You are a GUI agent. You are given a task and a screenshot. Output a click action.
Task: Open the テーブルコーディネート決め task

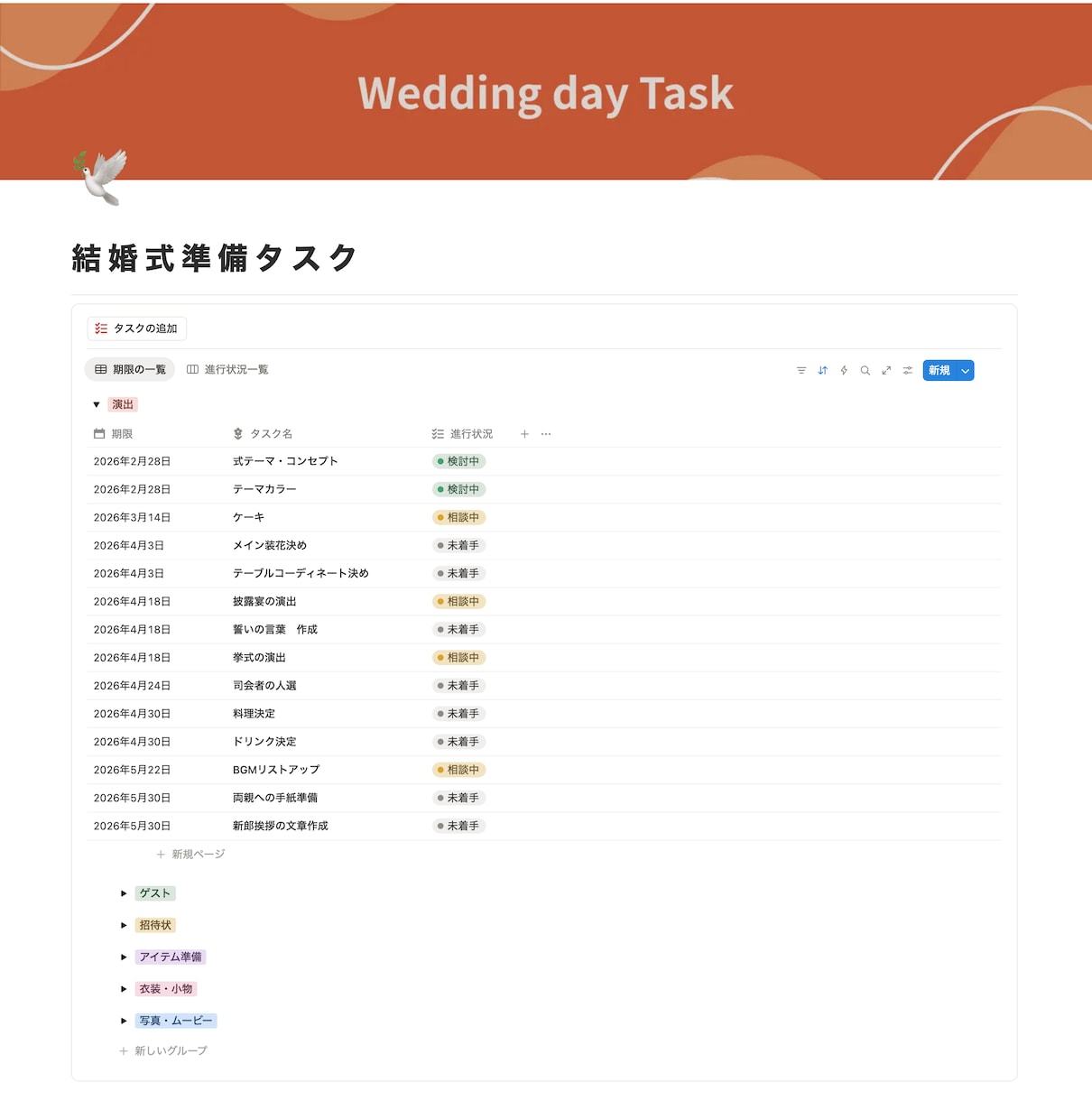coord(301,573)
